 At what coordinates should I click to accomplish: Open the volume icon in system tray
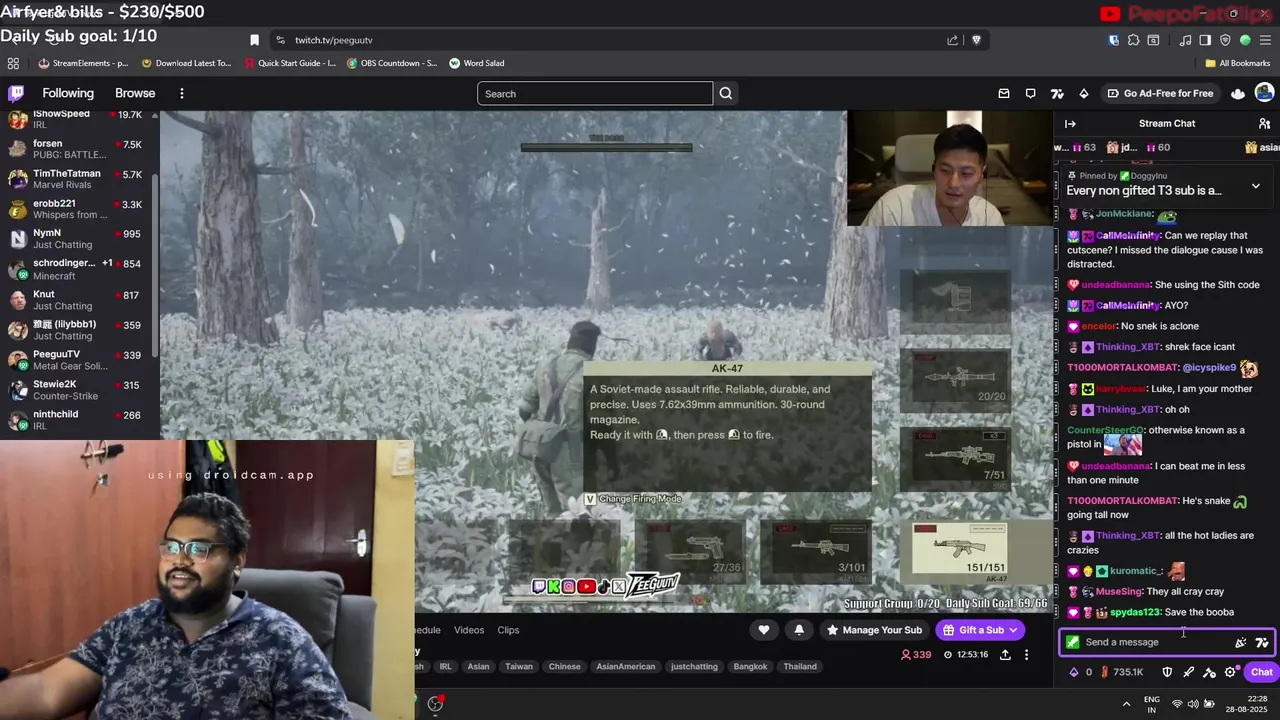(1194, 704)
